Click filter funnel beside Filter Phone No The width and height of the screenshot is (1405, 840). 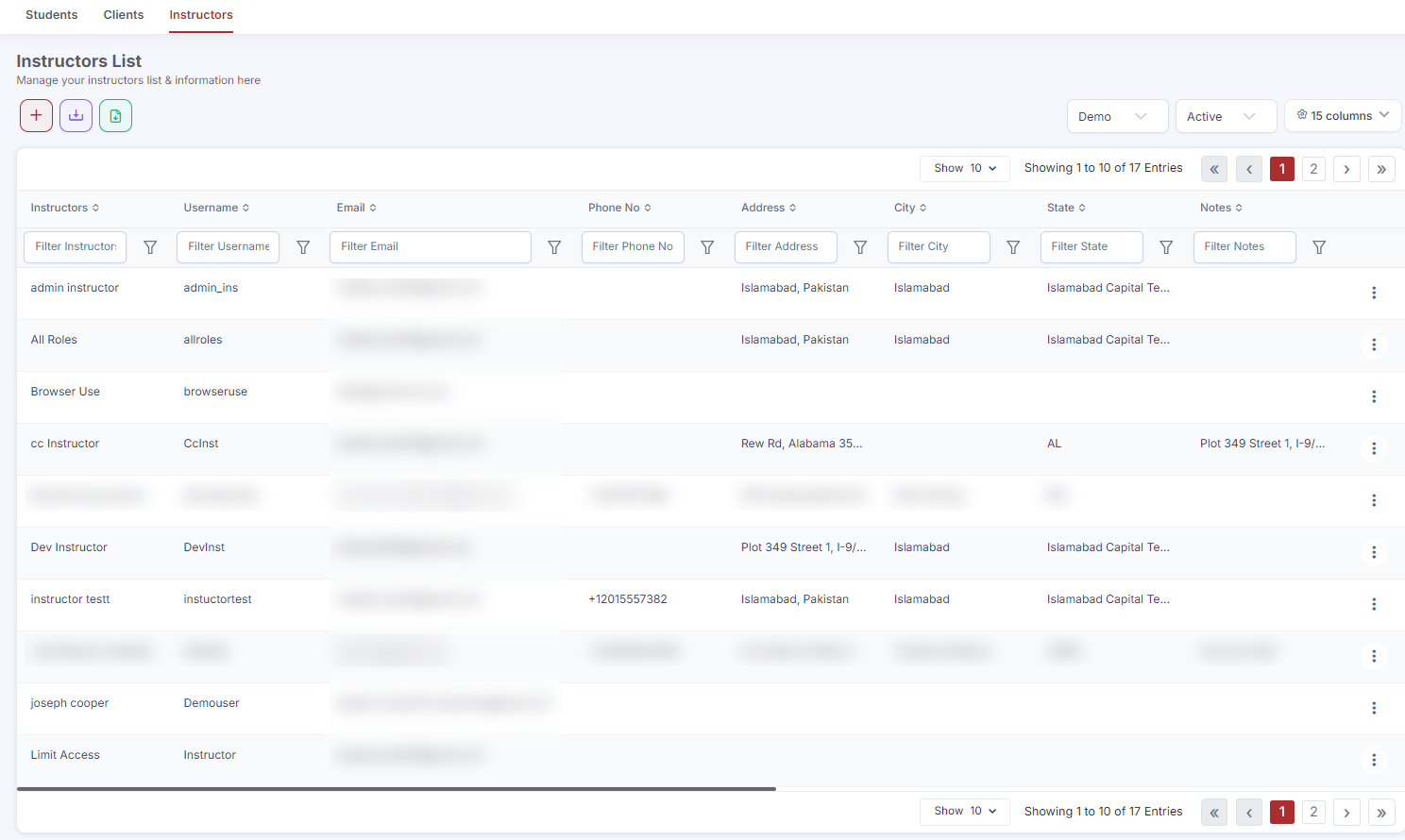707,247
